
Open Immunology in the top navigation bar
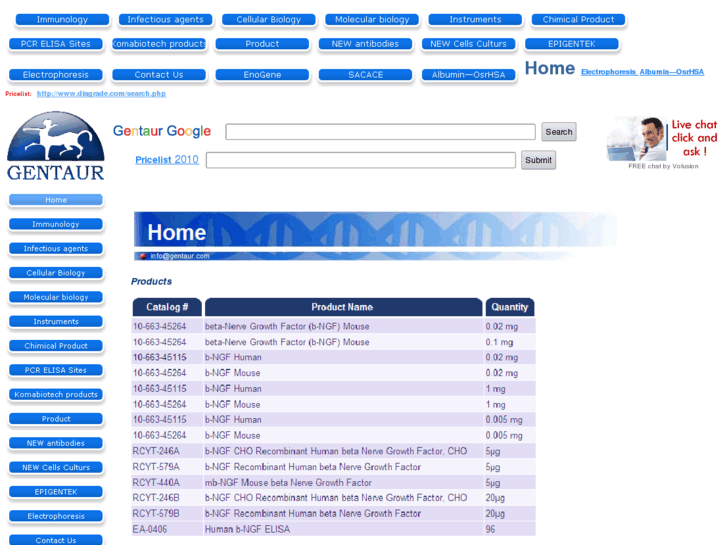tap(62, 19)
